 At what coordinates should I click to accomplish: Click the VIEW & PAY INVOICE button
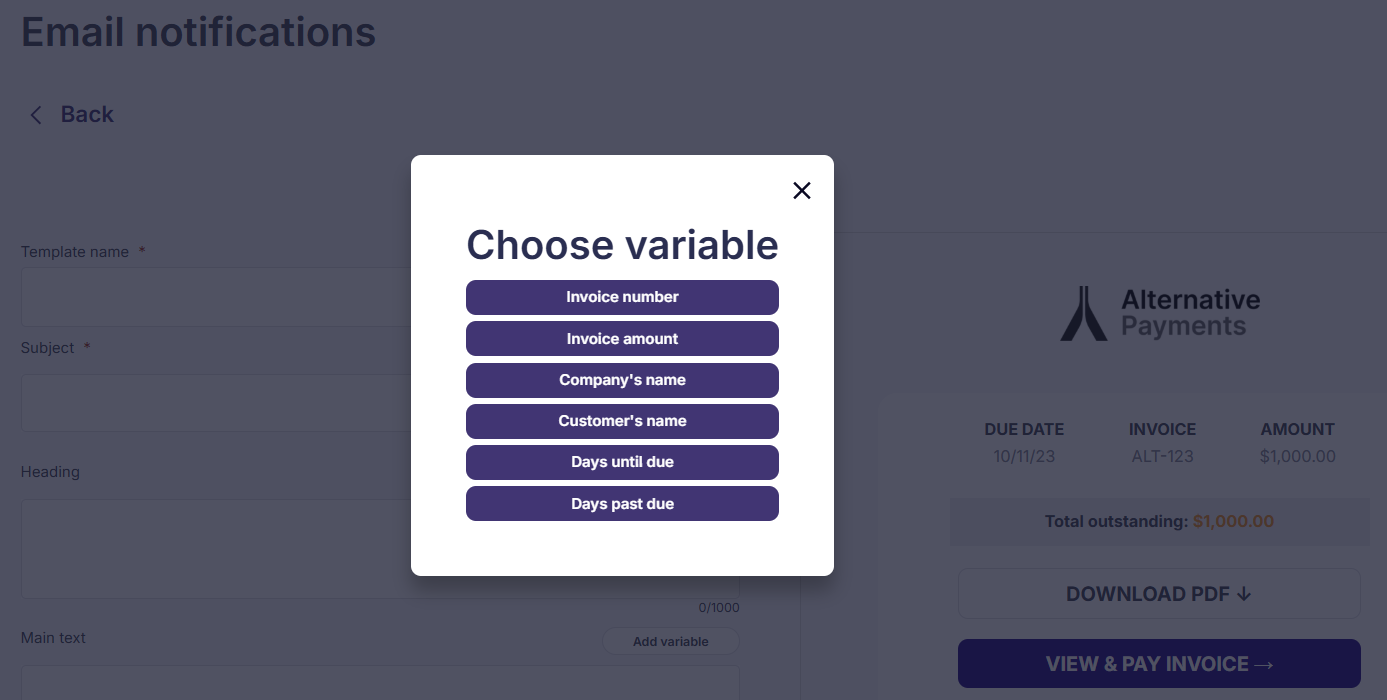pyautogui.click(x=1159, y=664)
